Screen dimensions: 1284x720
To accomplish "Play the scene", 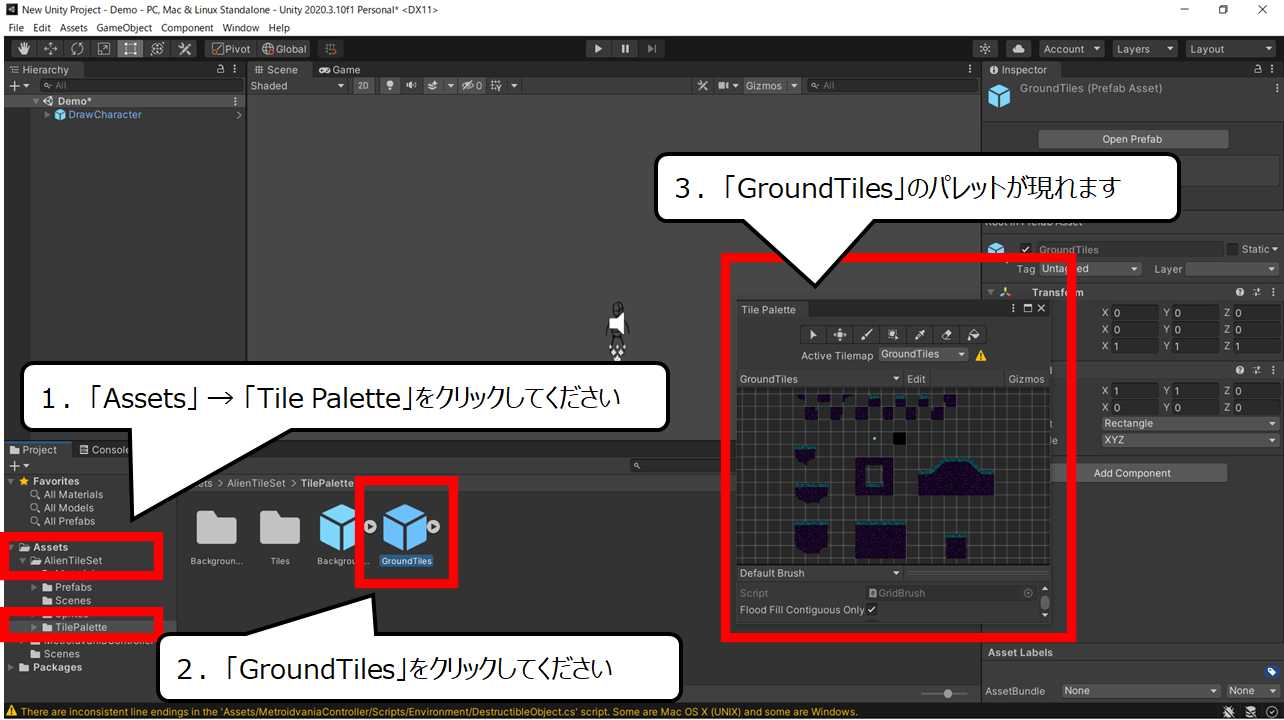I will (598, 49).
